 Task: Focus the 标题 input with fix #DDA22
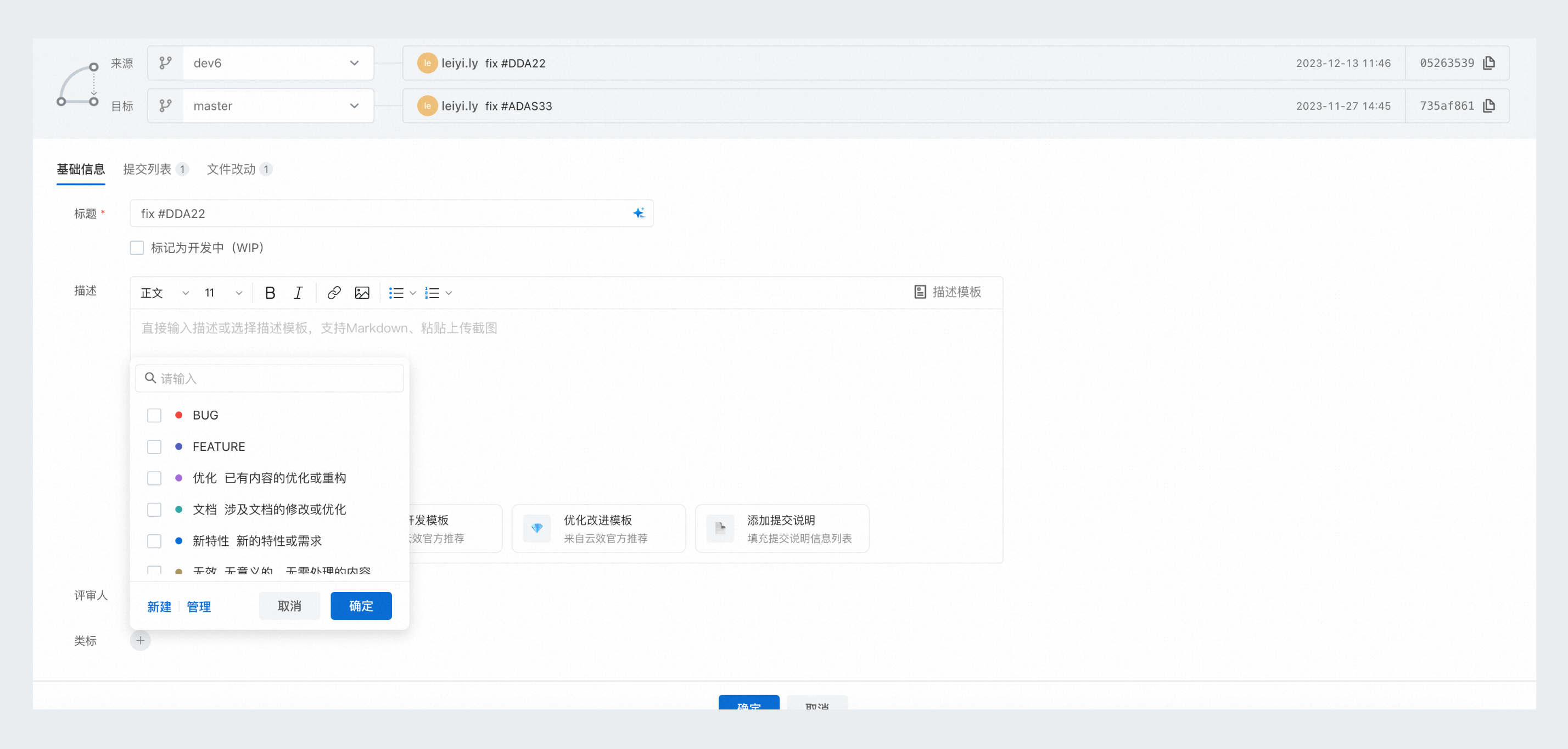(391, 213)
